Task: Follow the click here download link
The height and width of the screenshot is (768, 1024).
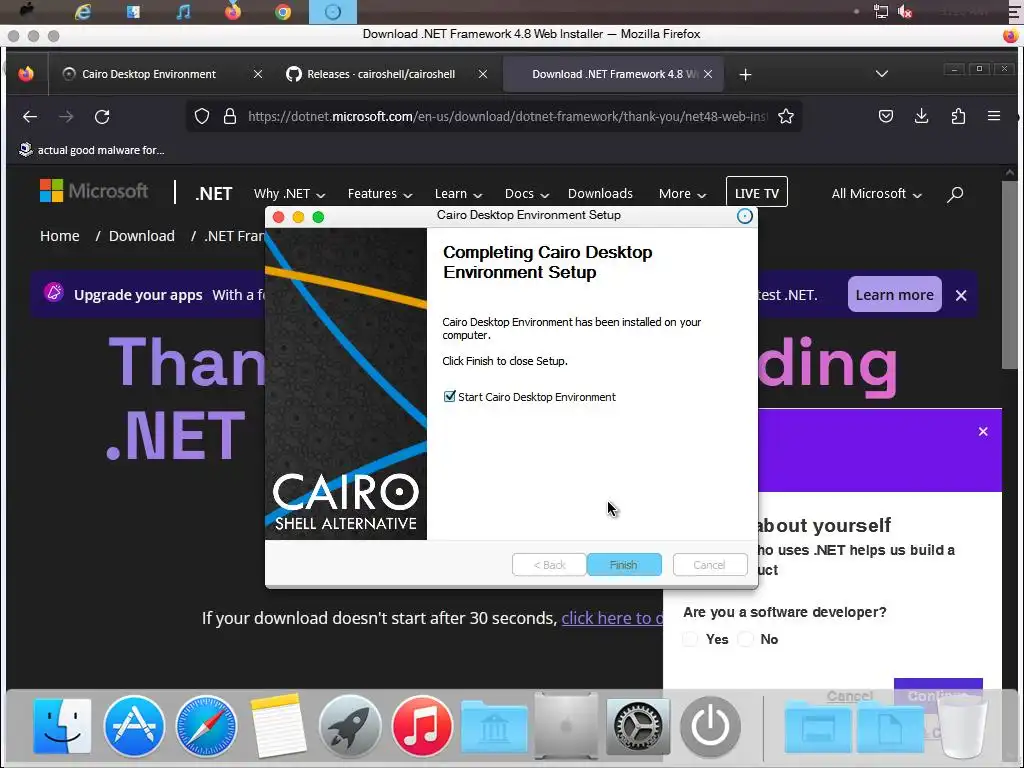Action: pos(612,618)
